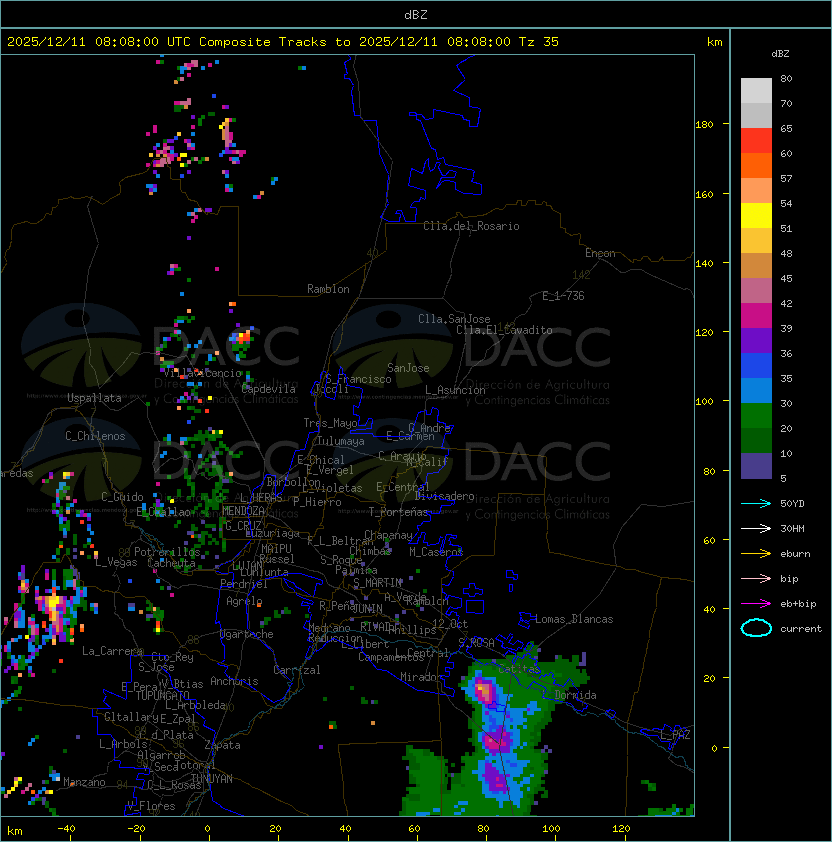Screen dimensions: 832x842
Task: Click the dBZ heading above the color scale
Action: [780, 54]
